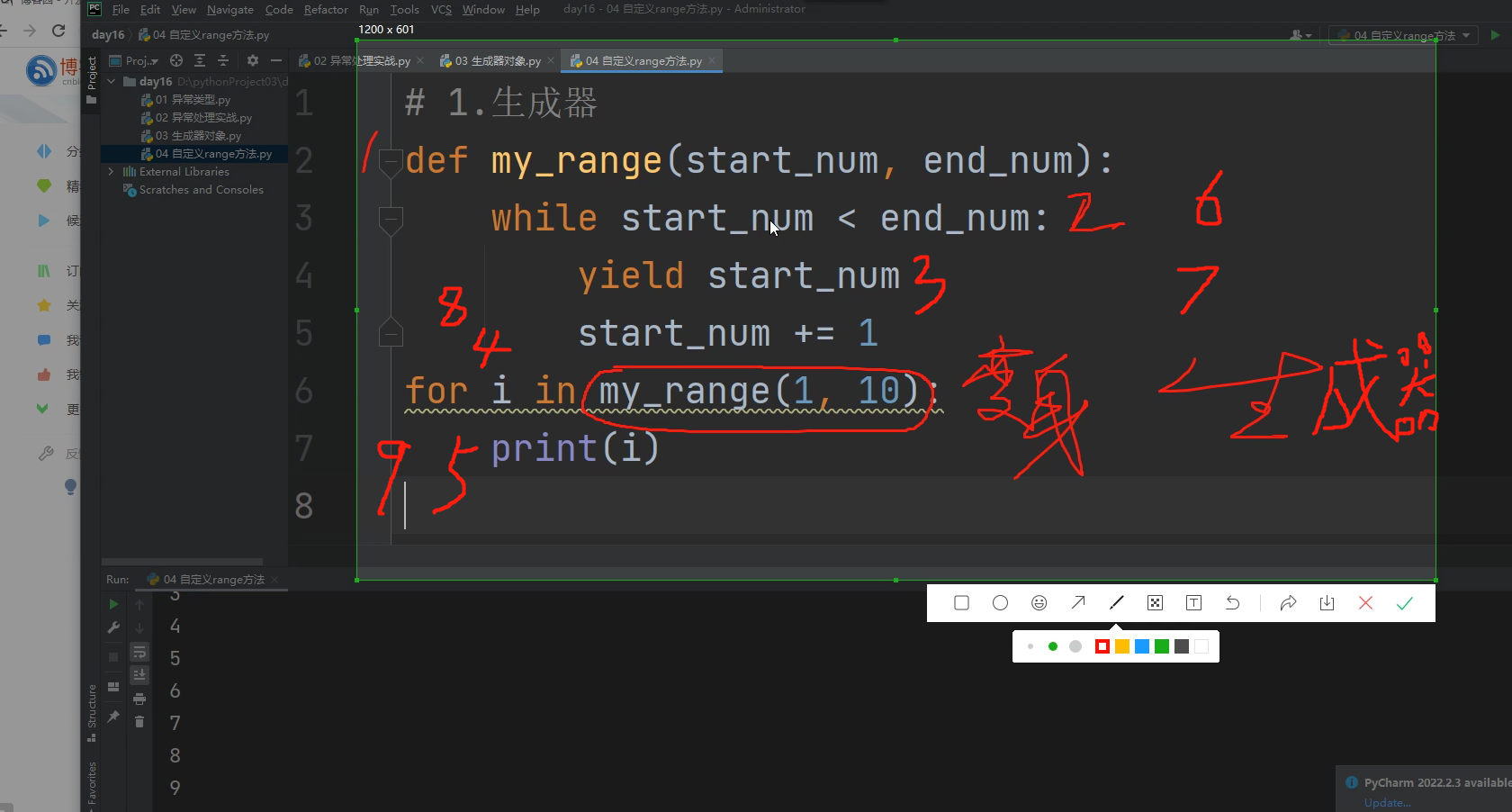Toggle soft-wrap in Run console
The width and height of the screenshot is (1512, 812).
pos(139,652)
